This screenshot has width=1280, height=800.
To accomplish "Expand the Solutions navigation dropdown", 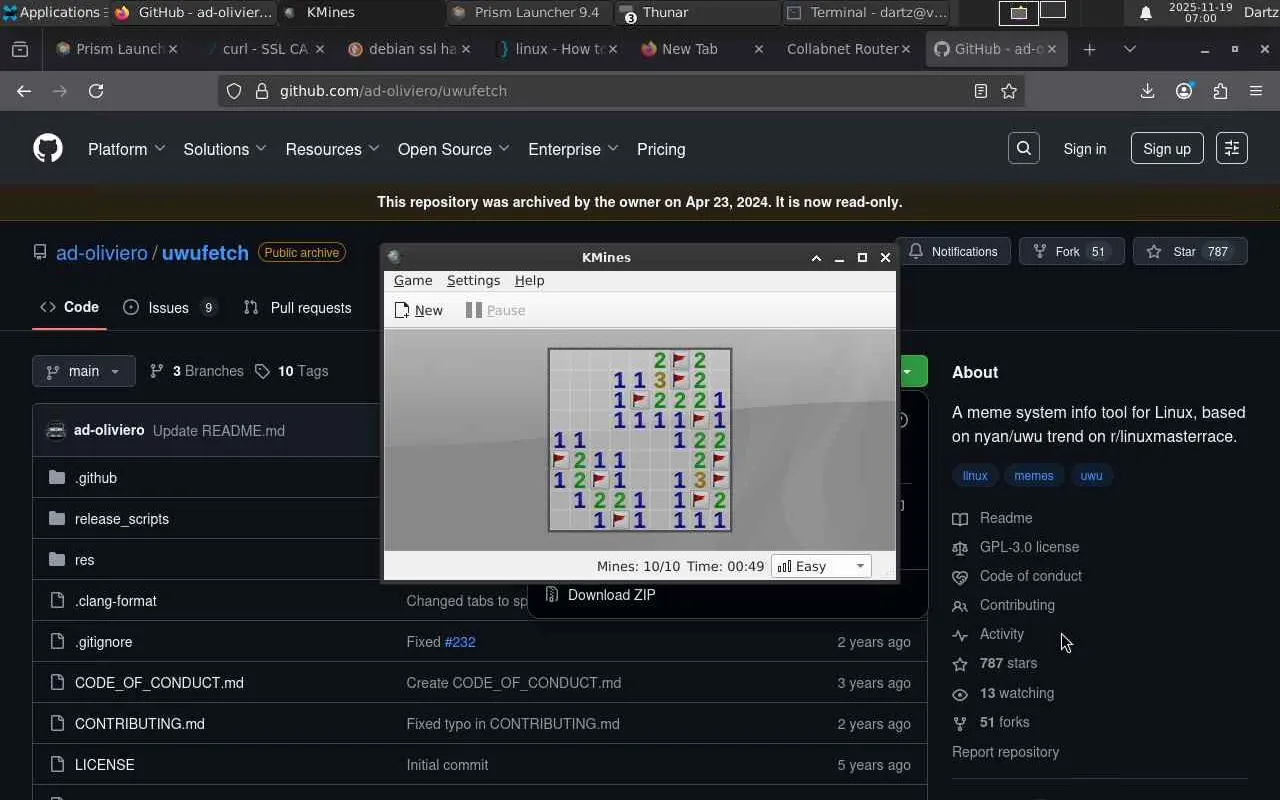I will (225, 149).
